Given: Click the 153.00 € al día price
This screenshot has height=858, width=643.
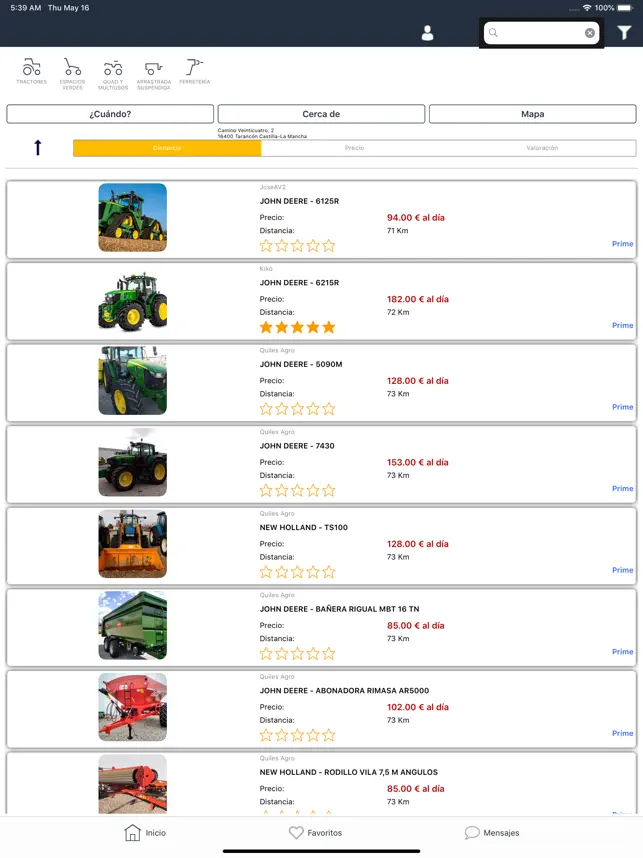Looking at the screenshot, I should (418, 462).
